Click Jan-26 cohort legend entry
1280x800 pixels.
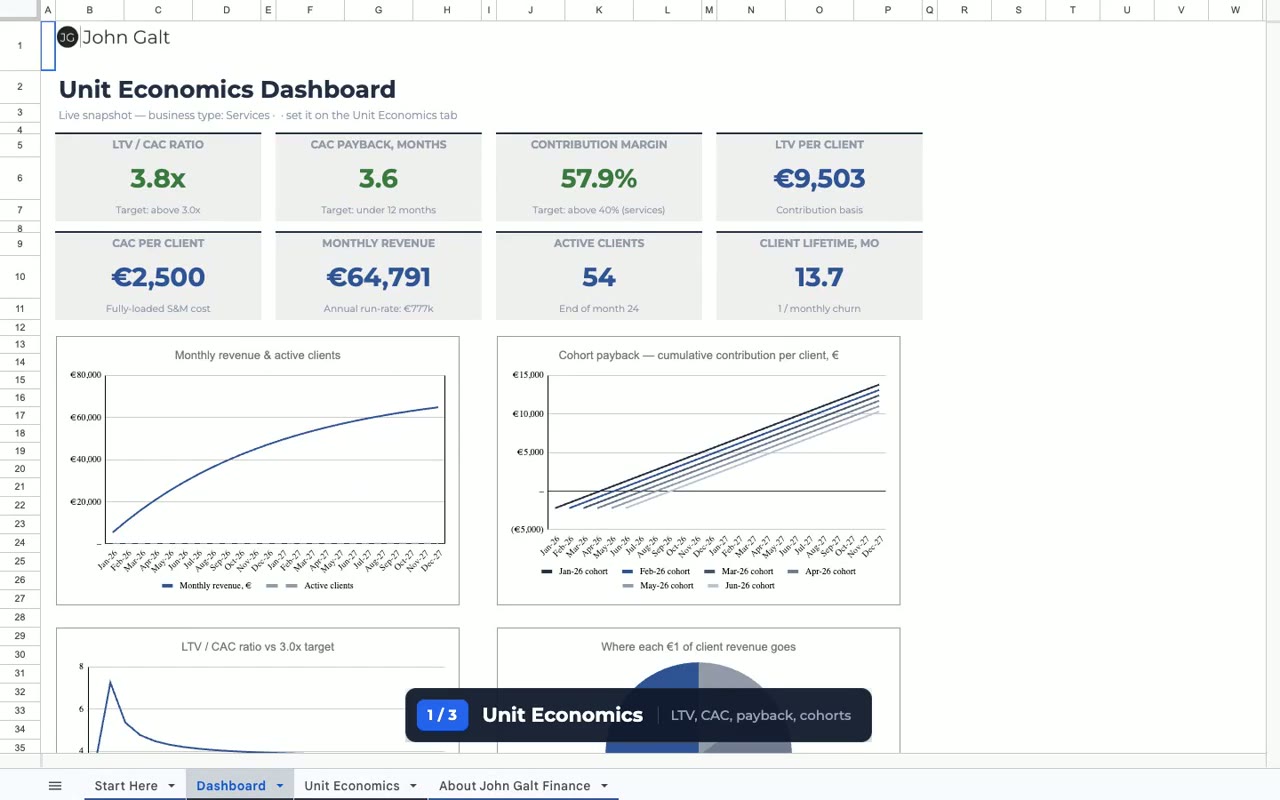(x=575, y=572)
